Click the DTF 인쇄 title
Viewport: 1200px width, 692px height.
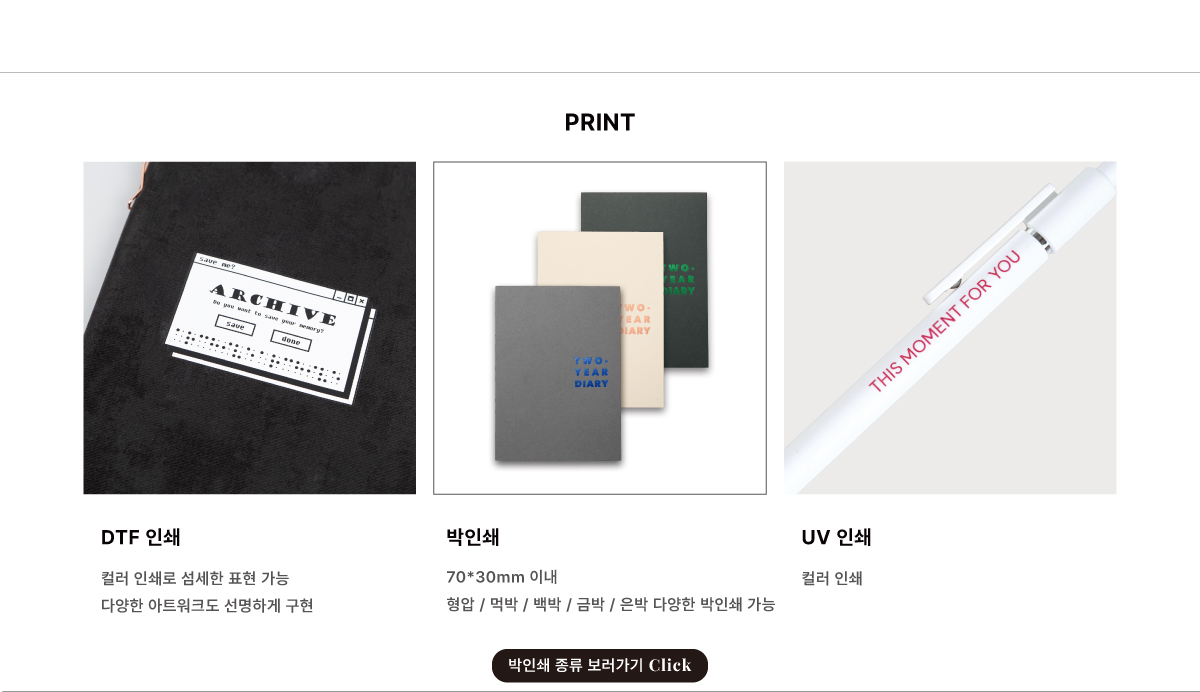tap(141, 537)
